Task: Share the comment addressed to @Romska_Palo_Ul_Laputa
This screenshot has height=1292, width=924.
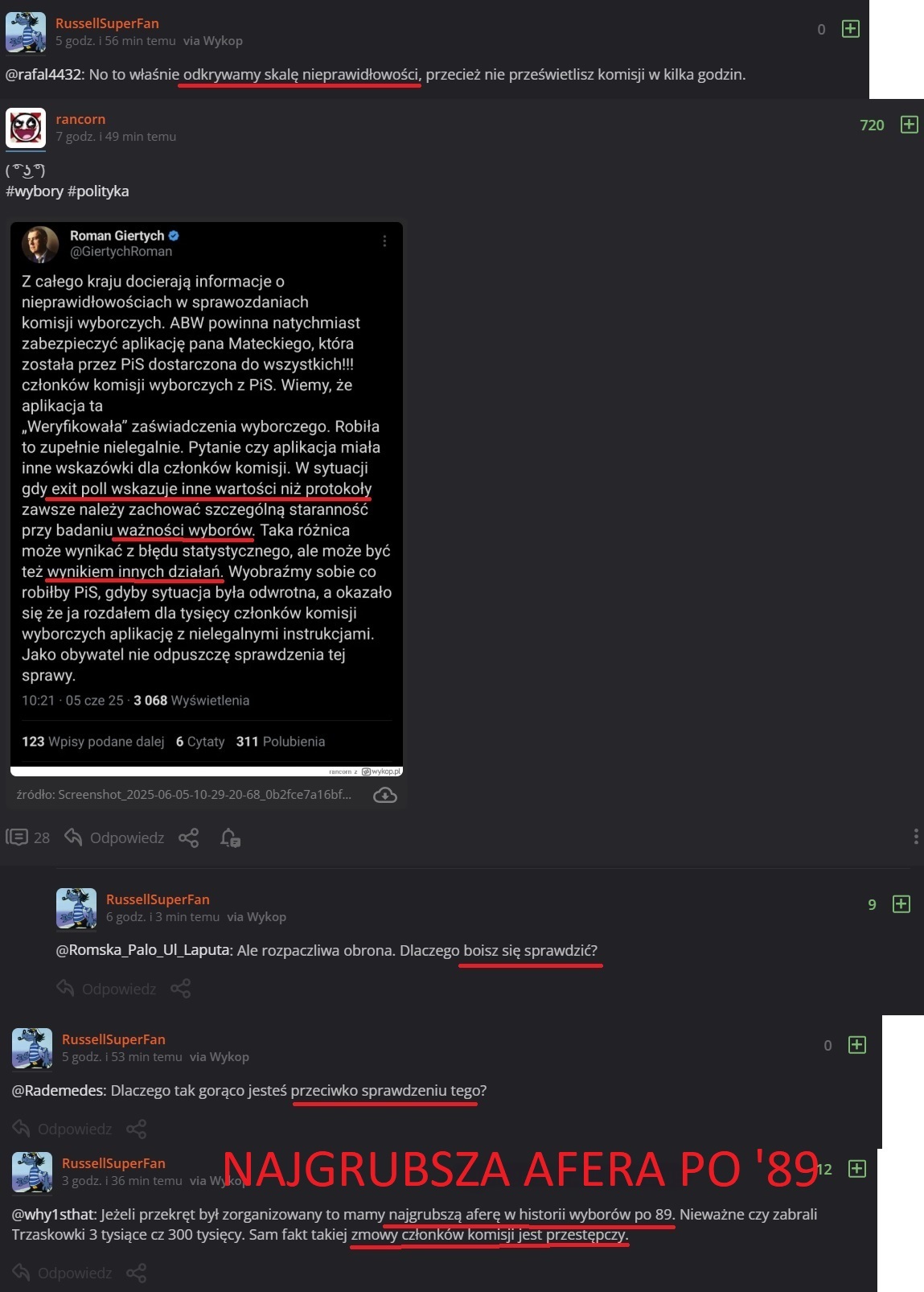Action: [x=181, y=989]
